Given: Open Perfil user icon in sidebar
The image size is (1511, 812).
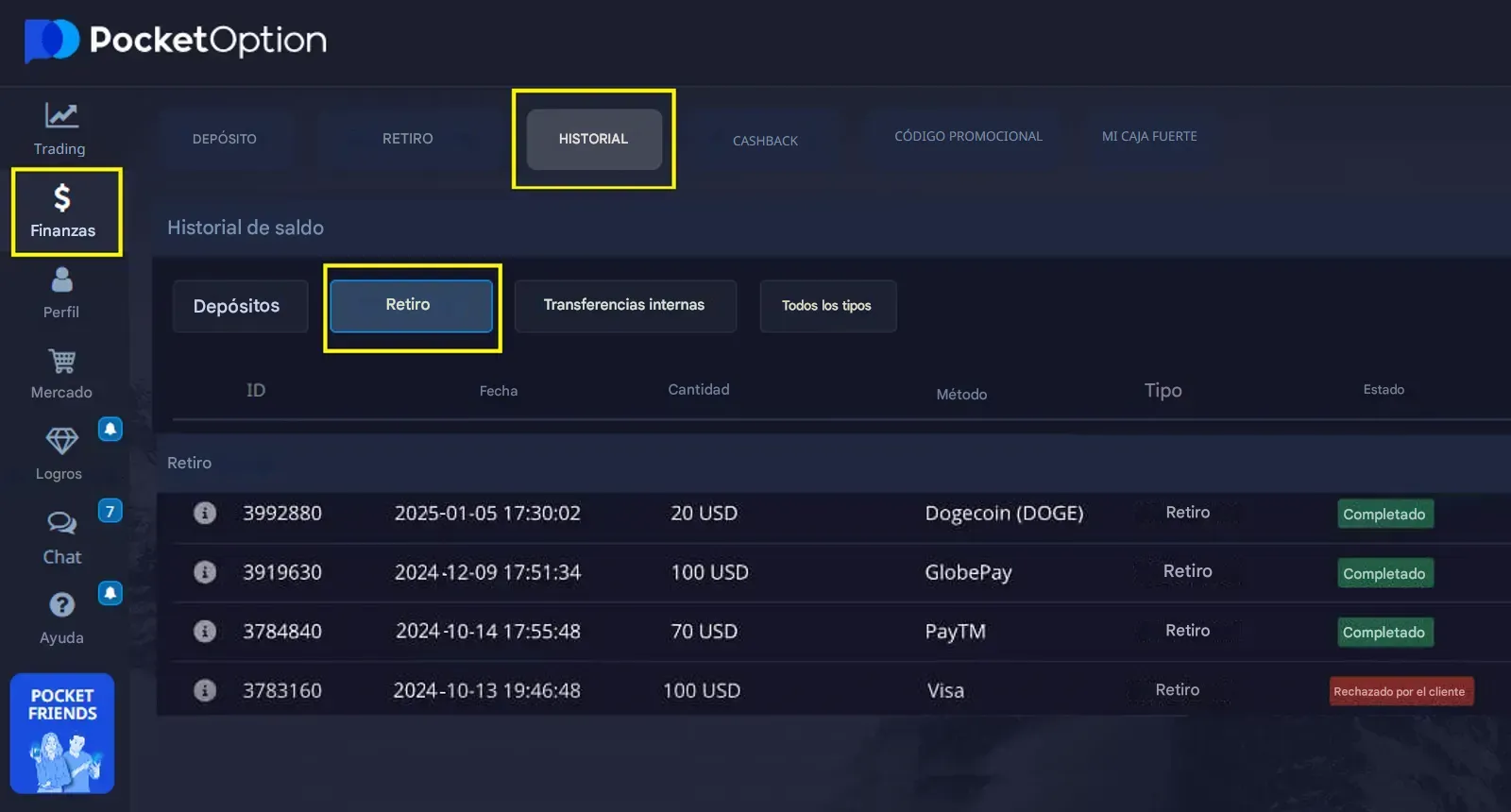Looking at the screenshot, I should pyautogui.click(x=62, y=279).
